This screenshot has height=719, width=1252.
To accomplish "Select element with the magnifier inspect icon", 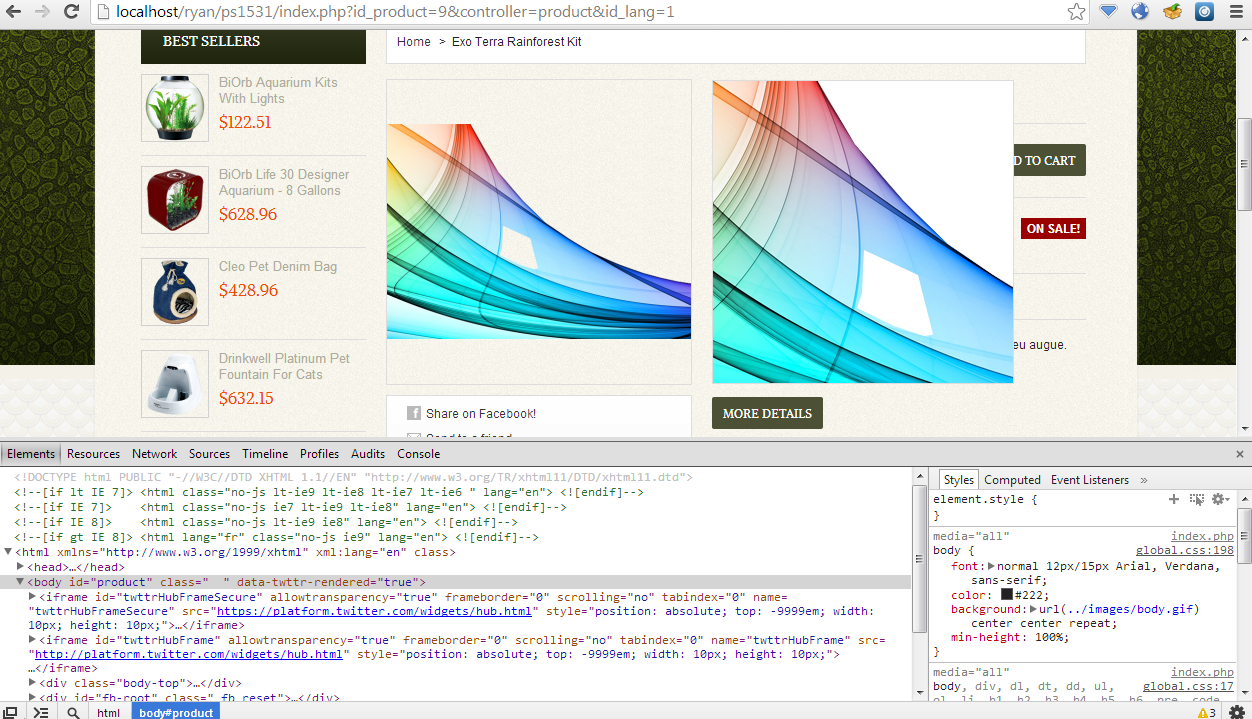I will (73, 712).
